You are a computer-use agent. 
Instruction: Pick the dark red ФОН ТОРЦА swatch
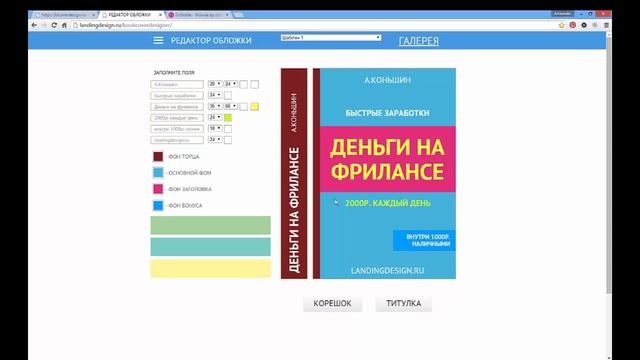(158, 156)
